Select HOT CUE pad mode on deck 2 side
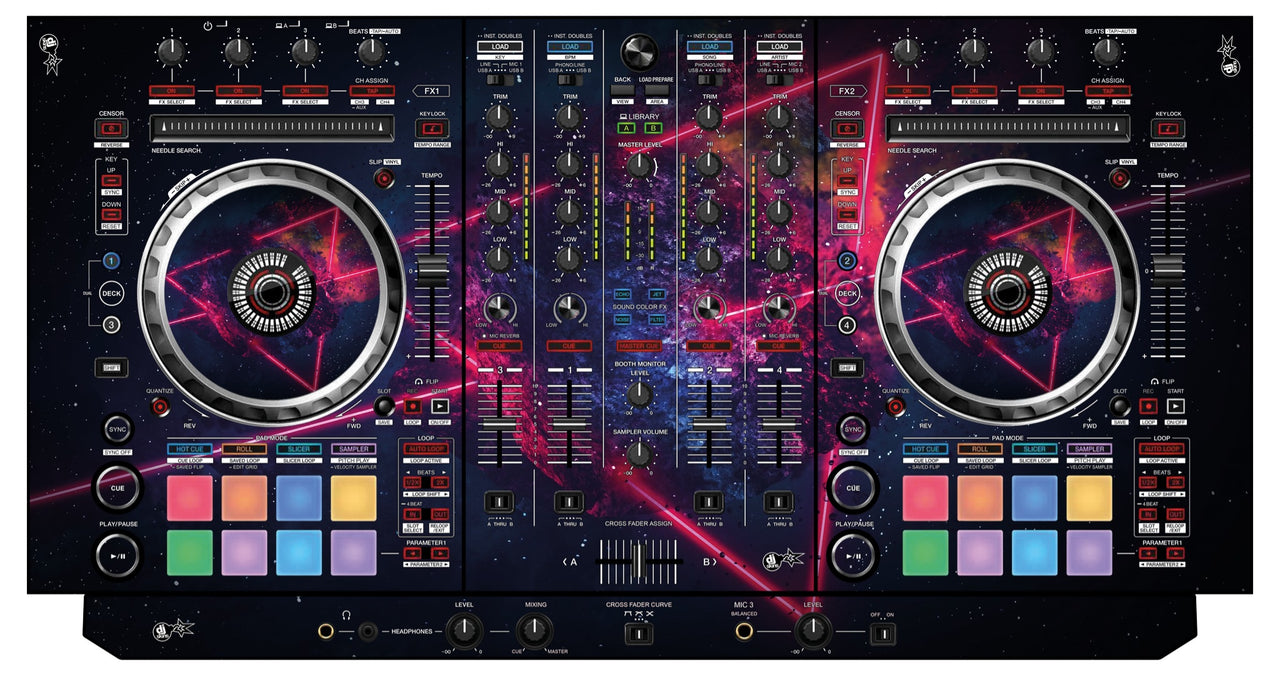This screenshot has height=679, width=1280. coord(925,450)
